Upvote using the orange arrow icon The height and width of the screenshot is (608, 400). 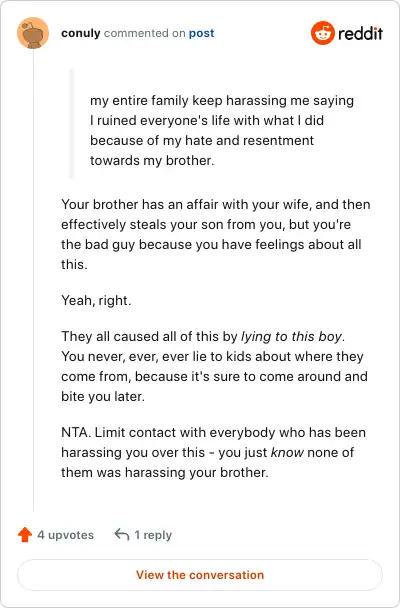(x=25, y=535)
